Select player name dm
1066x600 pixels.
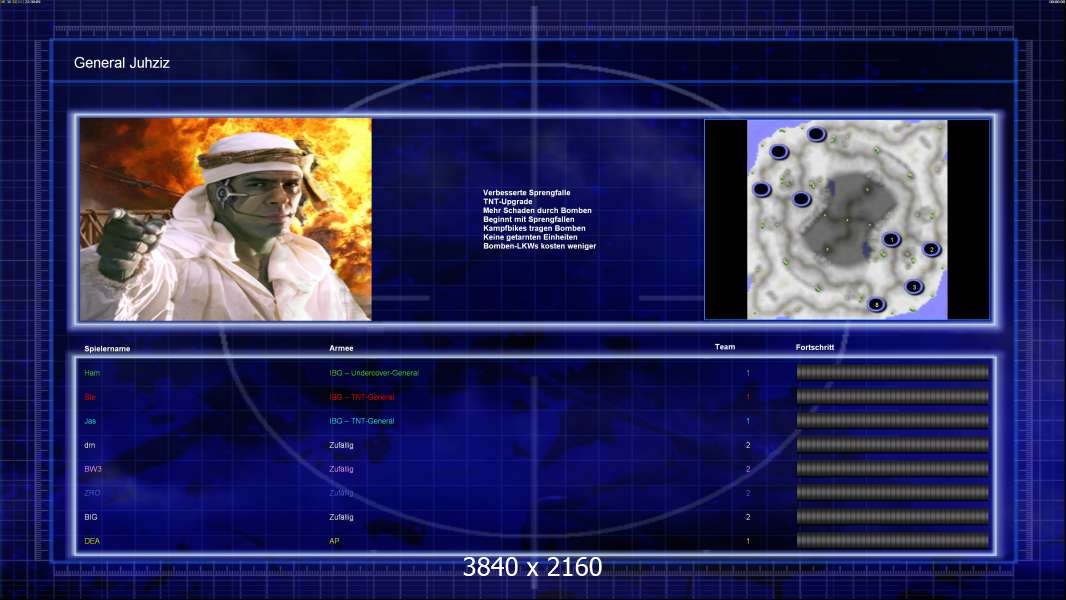tap(90, 445)
